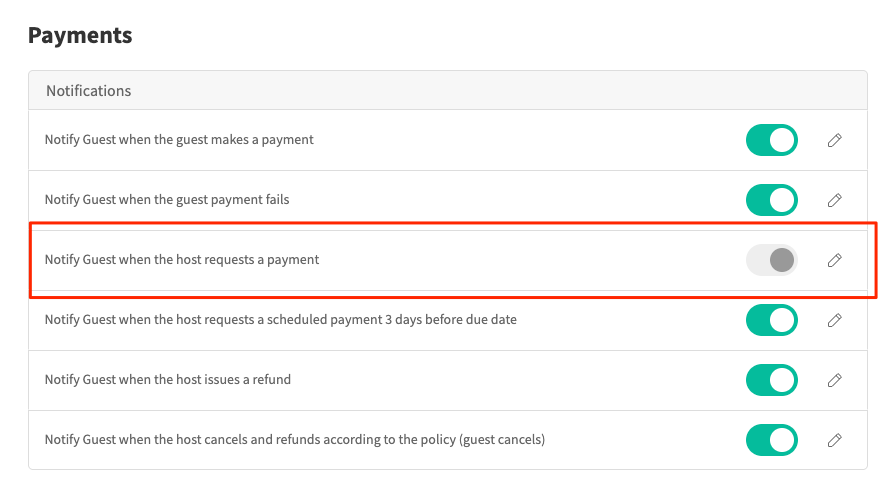
Task: Click "Notify Guest when the guest makes a payment" text
Action: point(179,140)
